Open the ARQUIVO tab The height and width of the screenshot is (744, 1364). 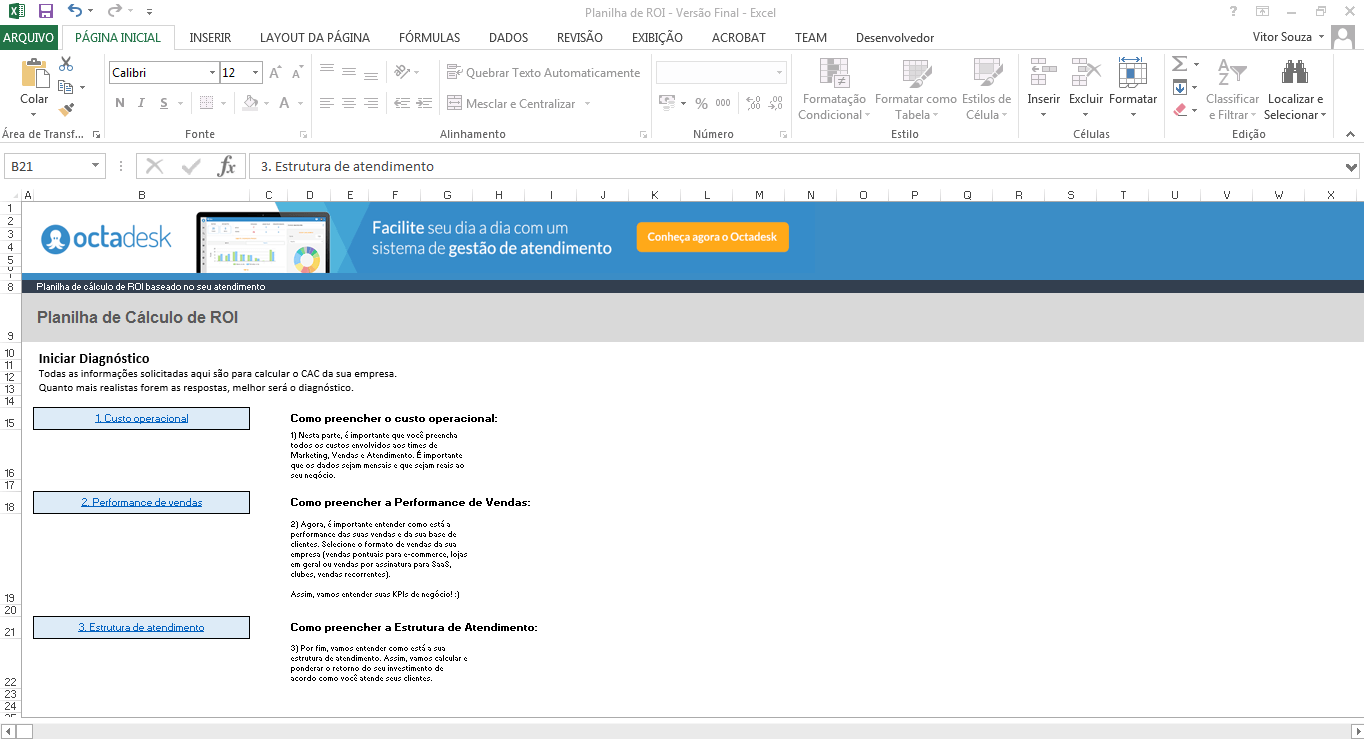click(x=29, y=37)
